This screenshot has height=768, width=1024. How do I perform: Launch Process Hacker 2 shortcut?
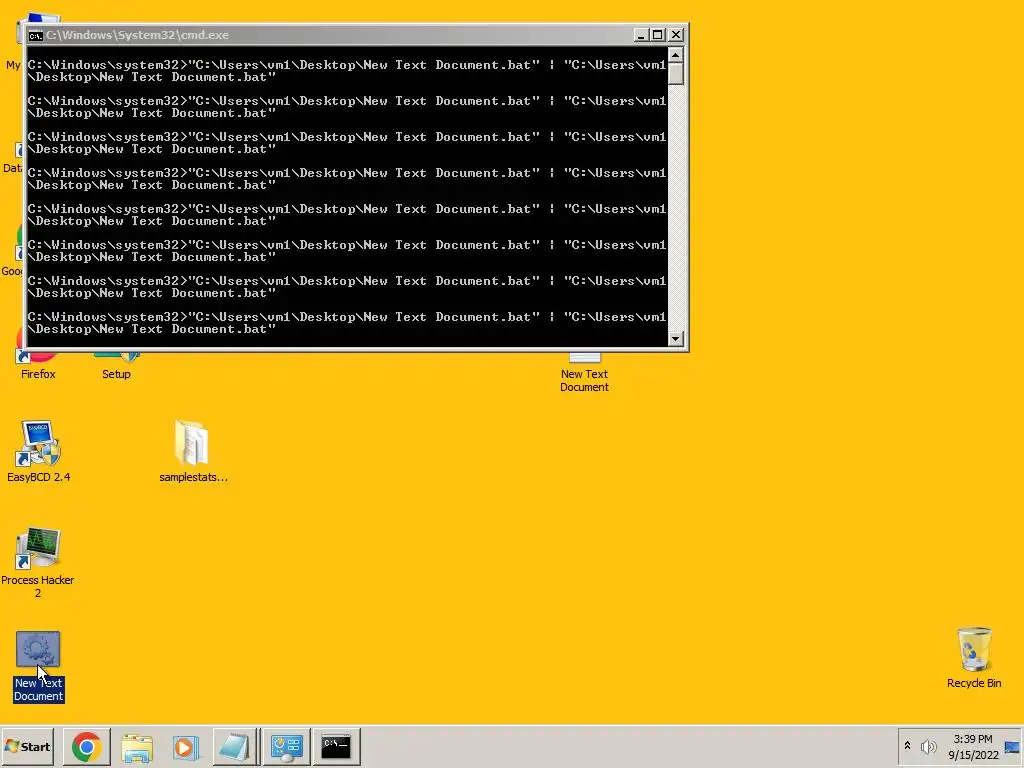[38, 563]
